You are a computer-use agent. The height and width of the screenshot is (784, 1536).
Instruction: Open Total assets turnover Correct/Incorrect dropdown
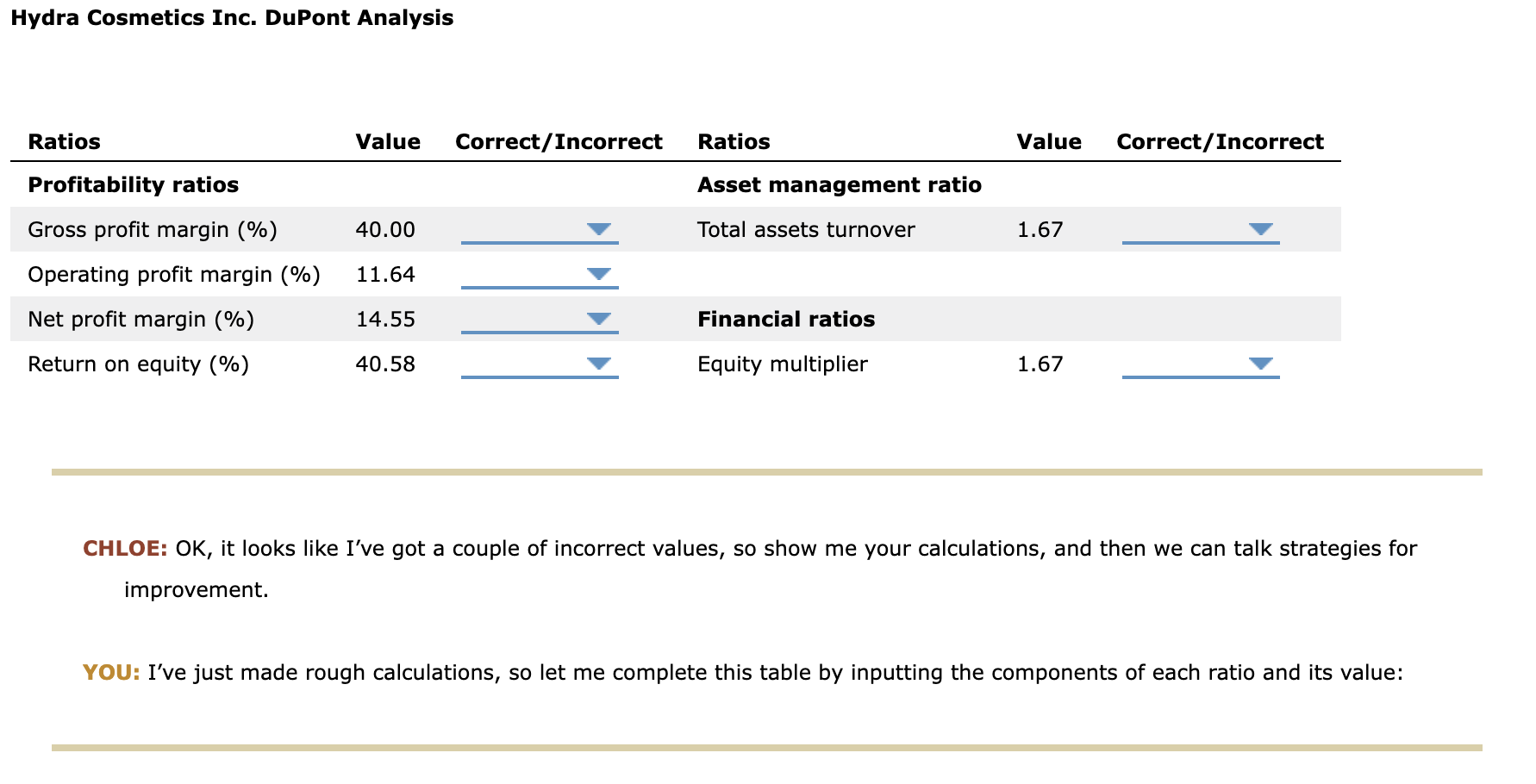click(1201, 230)
